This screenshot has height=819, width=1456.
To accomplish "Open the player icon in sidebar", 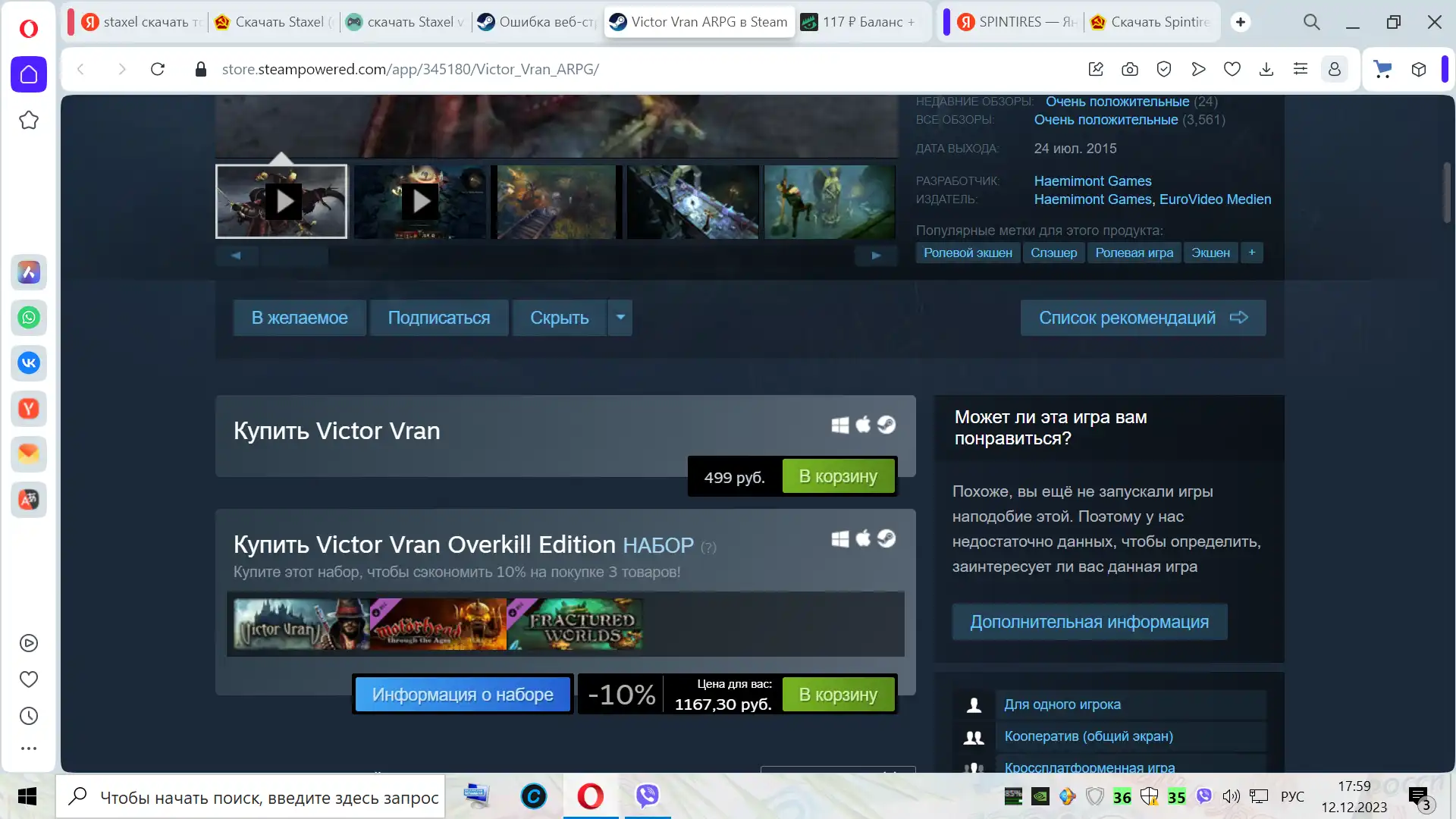I will point(29,643).
